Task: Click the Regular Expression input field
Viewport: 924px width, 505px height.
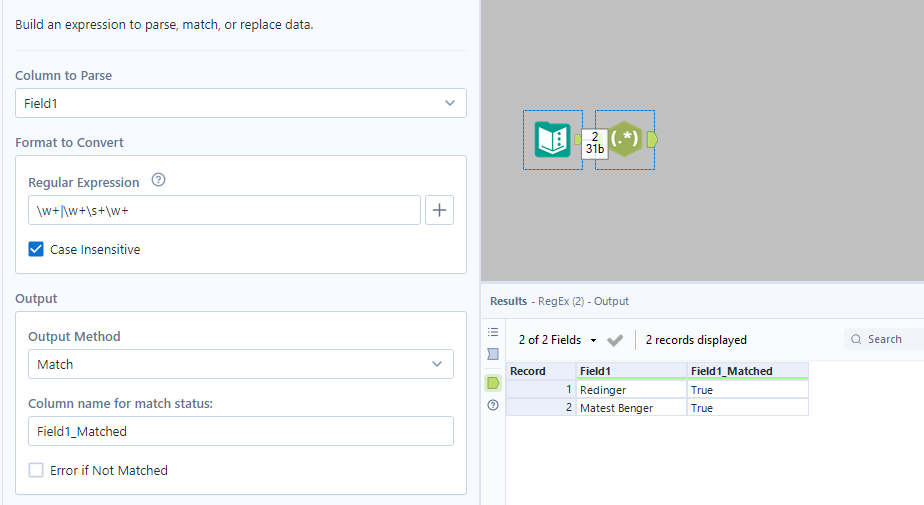Action: [x=224, y=210]
